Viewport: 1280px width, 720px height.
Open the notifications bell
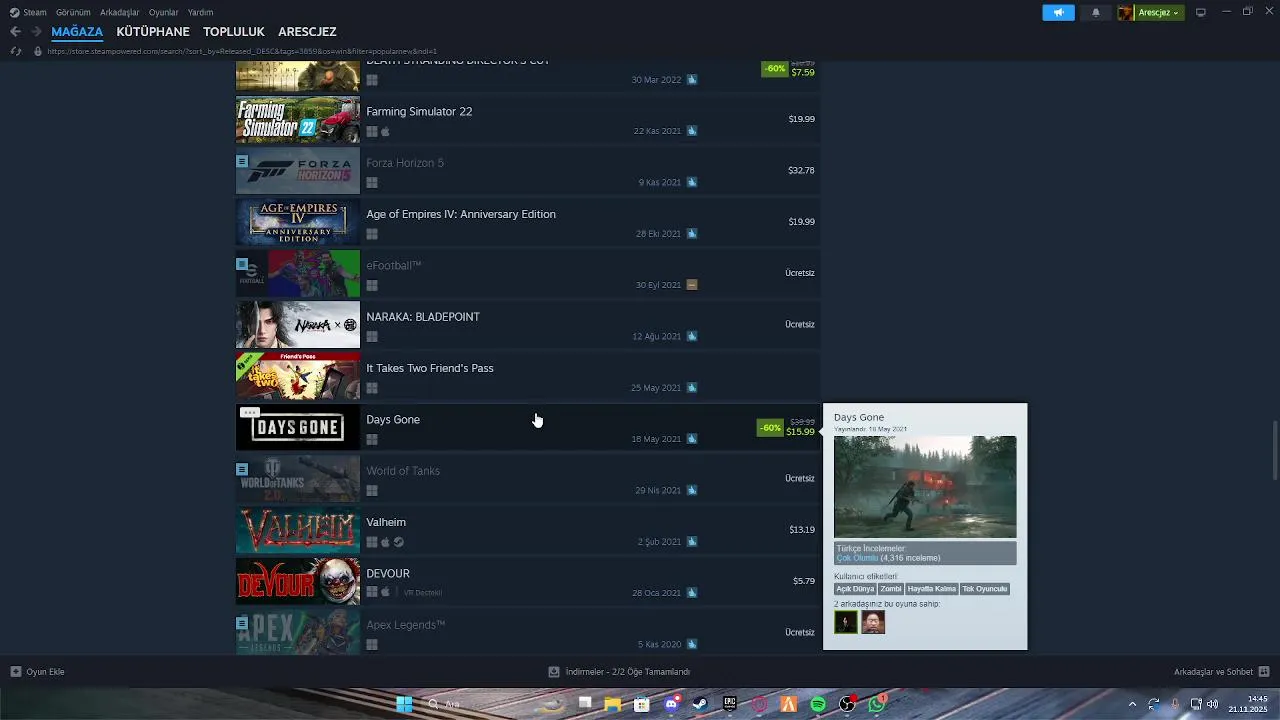tap(1096, 12)
